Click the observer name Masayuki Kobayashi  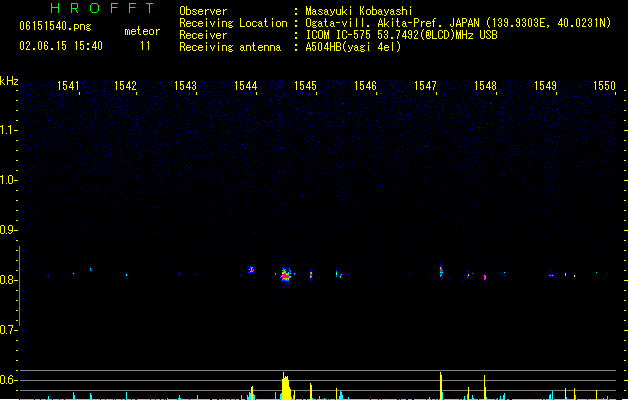(x=359, y=11)
